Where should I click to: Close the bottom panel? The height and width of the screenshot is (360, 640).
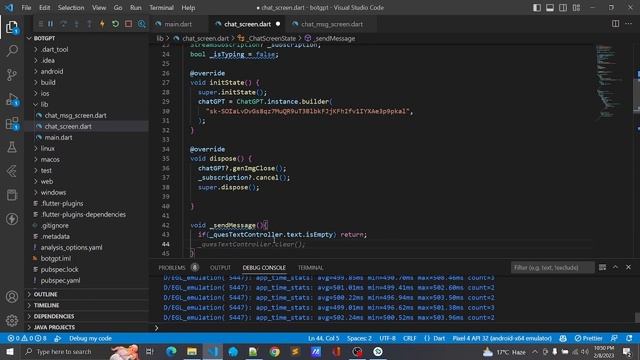click(629, 267)
